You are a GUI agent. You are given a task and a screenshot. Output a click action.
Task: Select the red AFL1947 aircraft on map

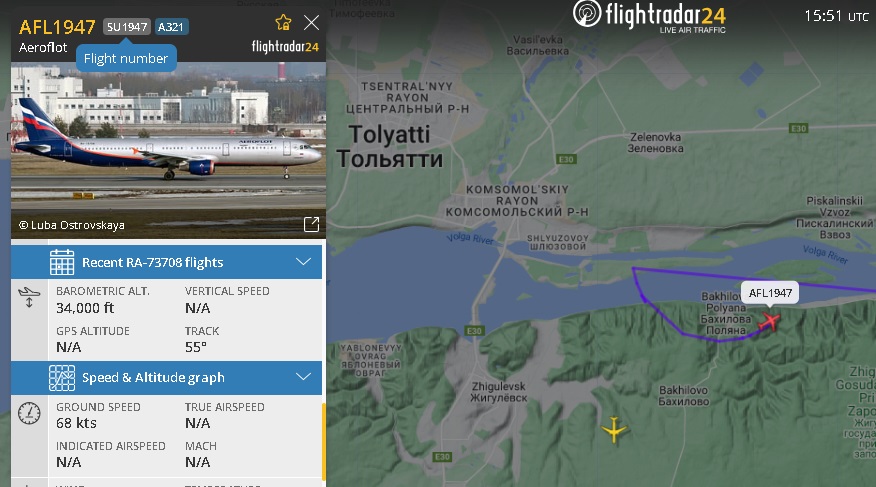[769, 322]
